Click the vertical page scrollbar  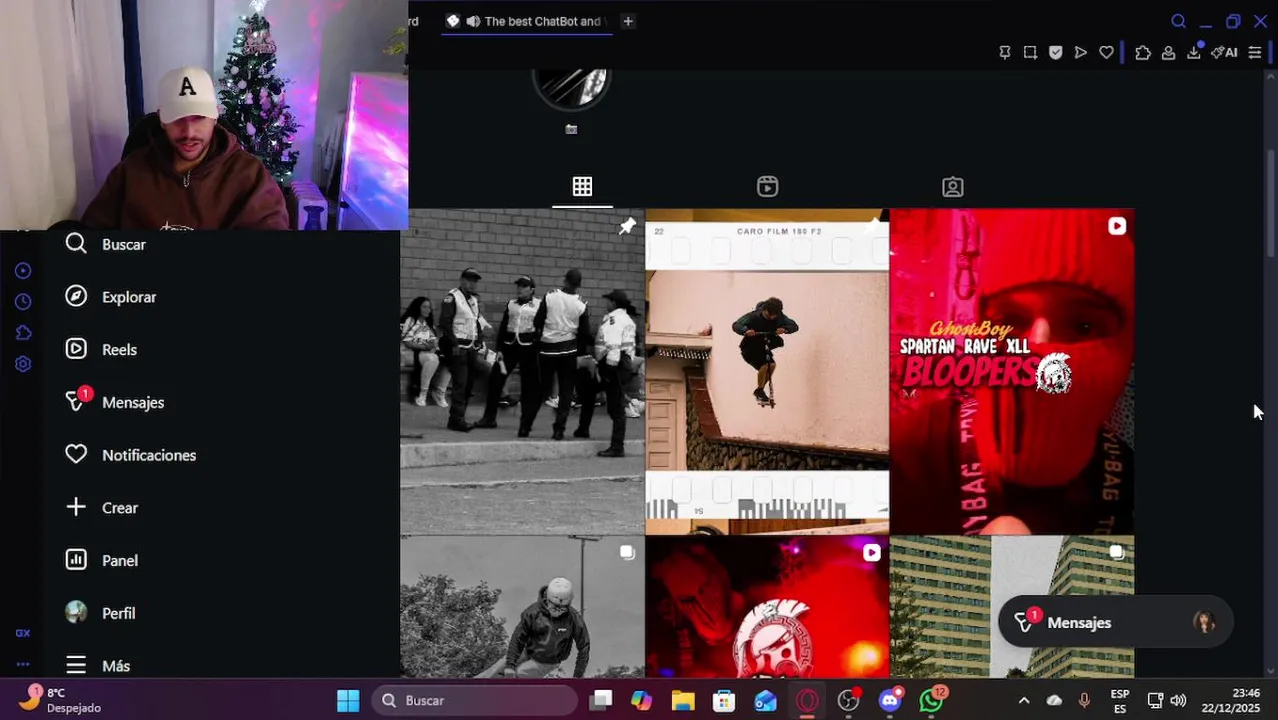click(x=1271, y=205)
